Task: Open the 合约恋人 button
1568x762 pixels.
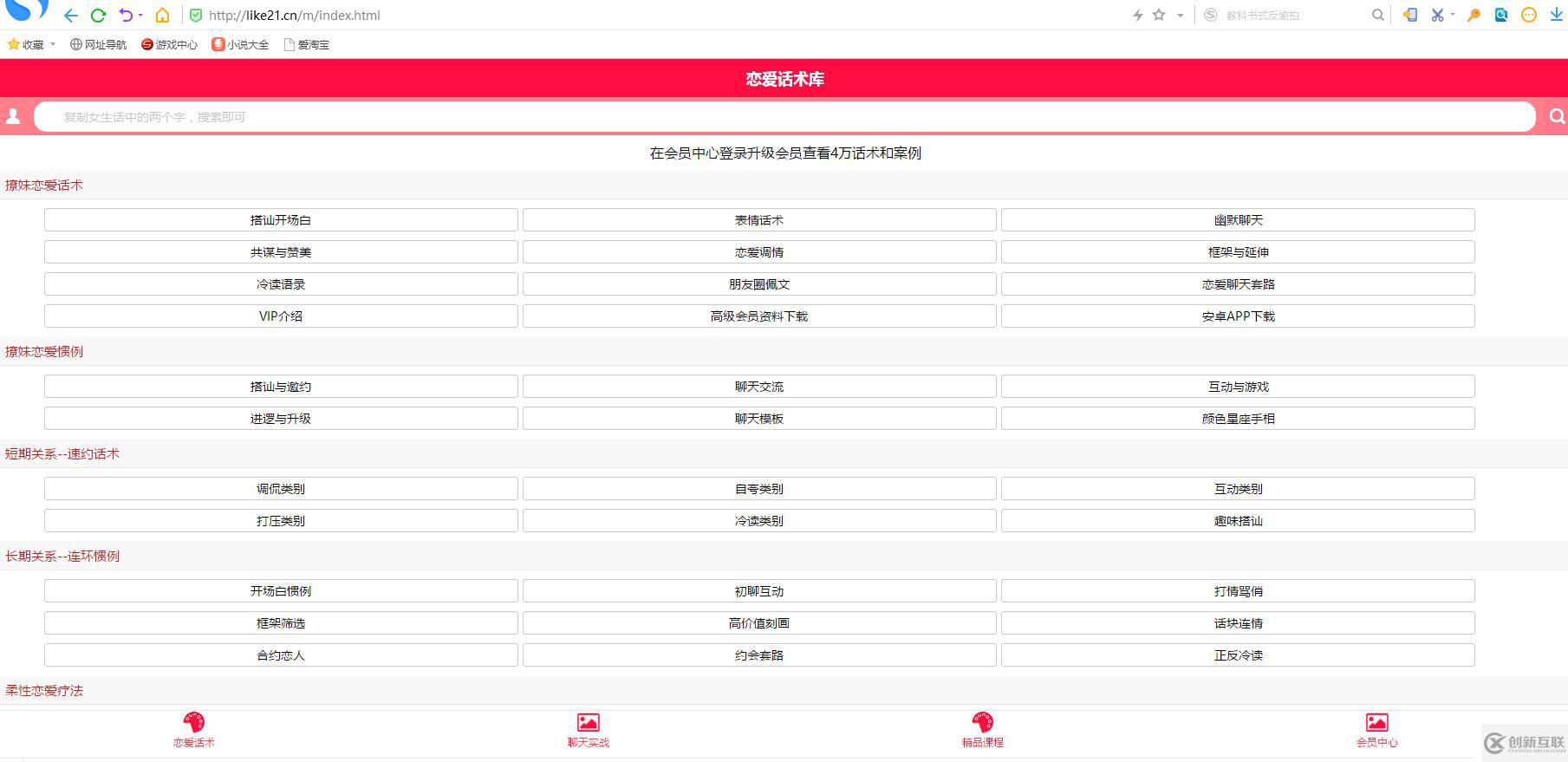Action: point(281,655)
